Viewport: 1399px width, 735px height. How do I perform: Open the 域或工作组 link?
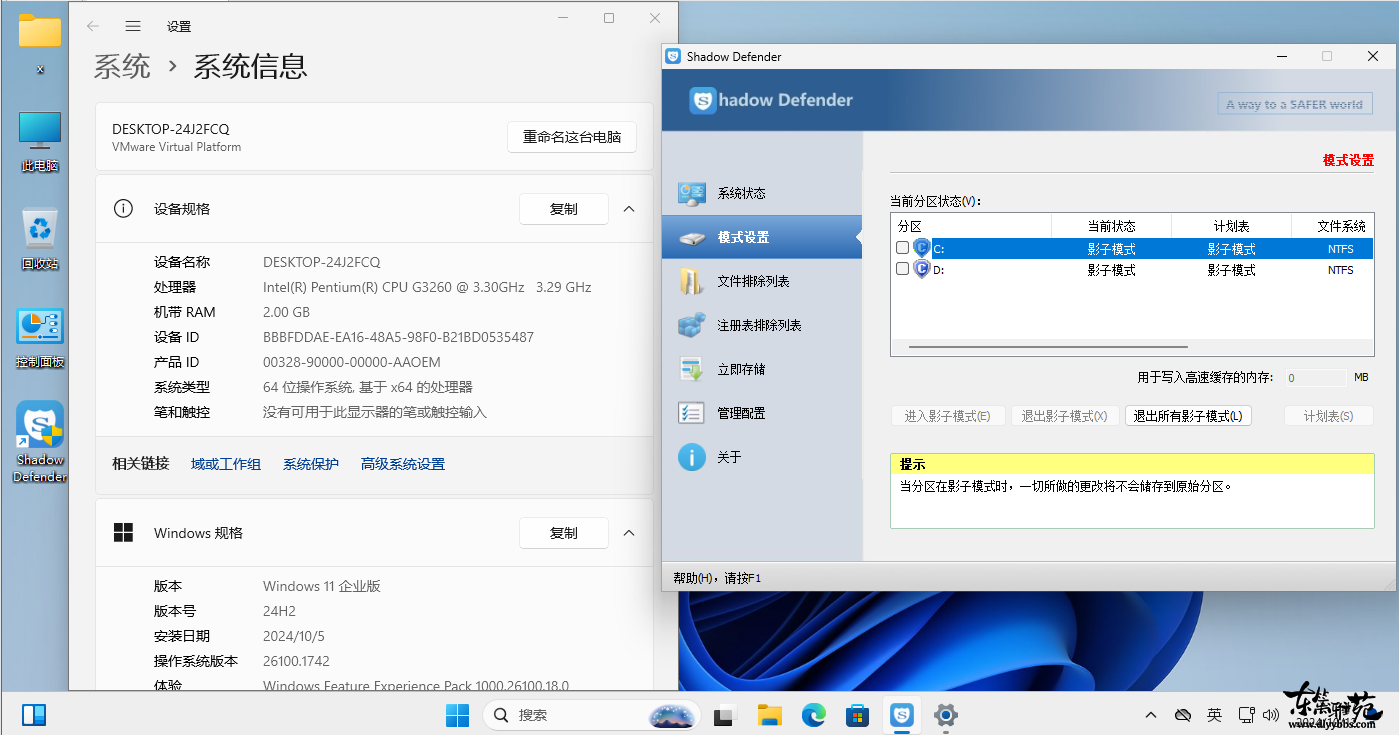coord(226,464)
